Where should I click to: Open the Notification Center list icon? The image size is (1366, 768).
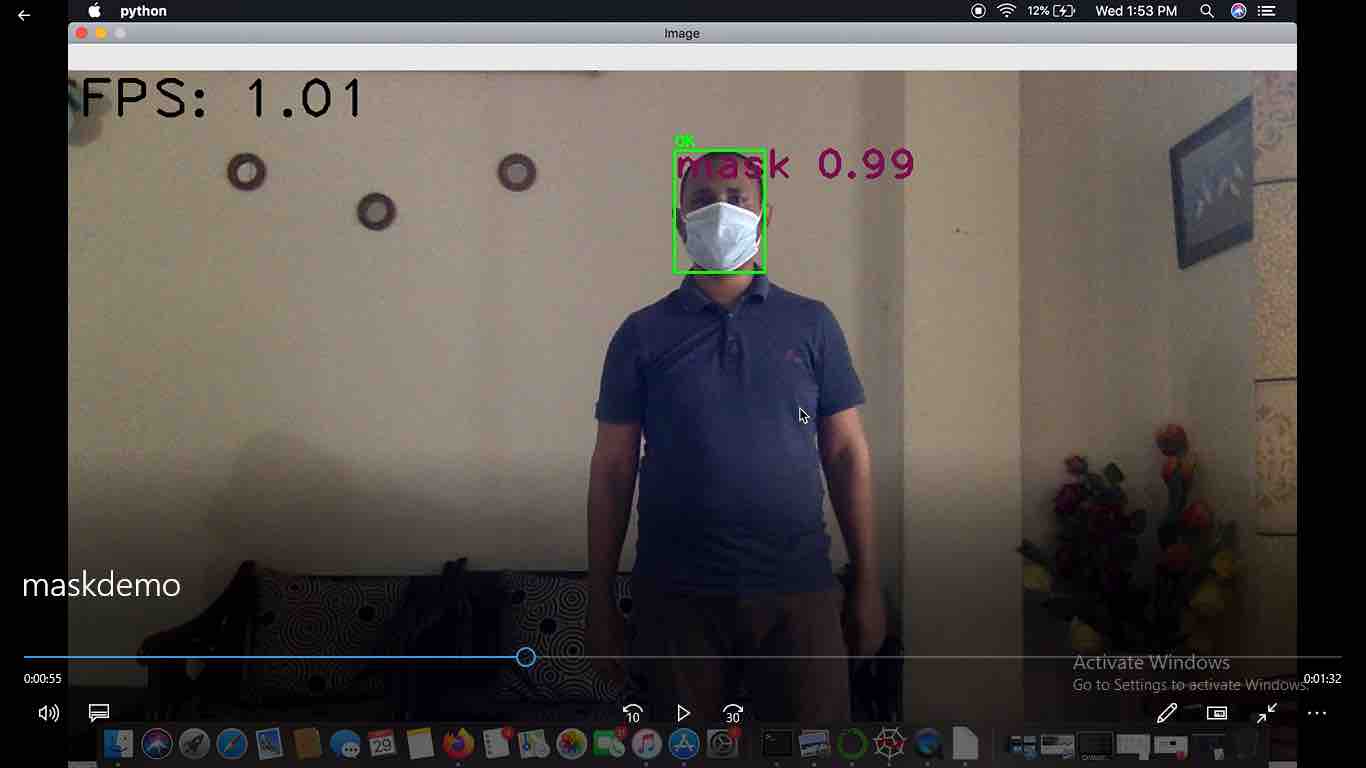(x=1267, y=11)
